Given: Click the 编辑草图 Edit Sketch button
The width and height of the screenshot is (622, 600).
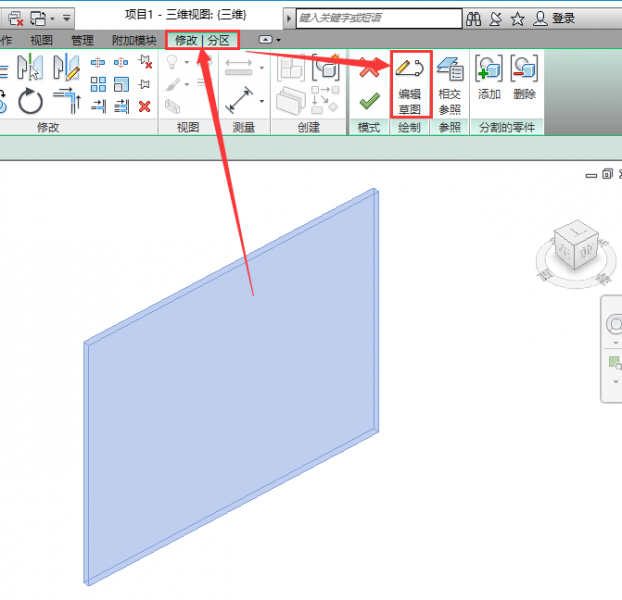Looking at the screenshot, I should (x=410, y=84).
